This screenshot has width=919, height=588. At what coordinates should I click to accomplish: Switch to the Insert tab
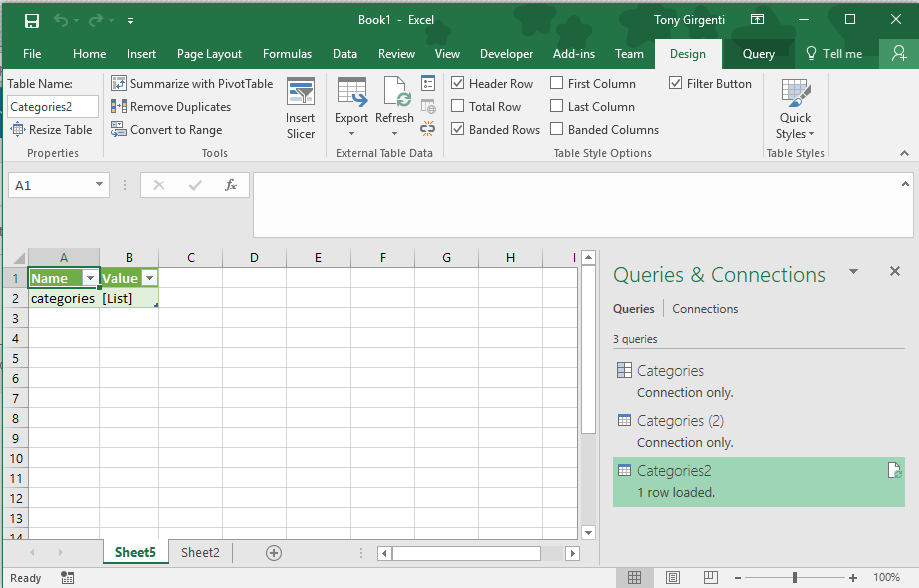click(x=141, y=54)
